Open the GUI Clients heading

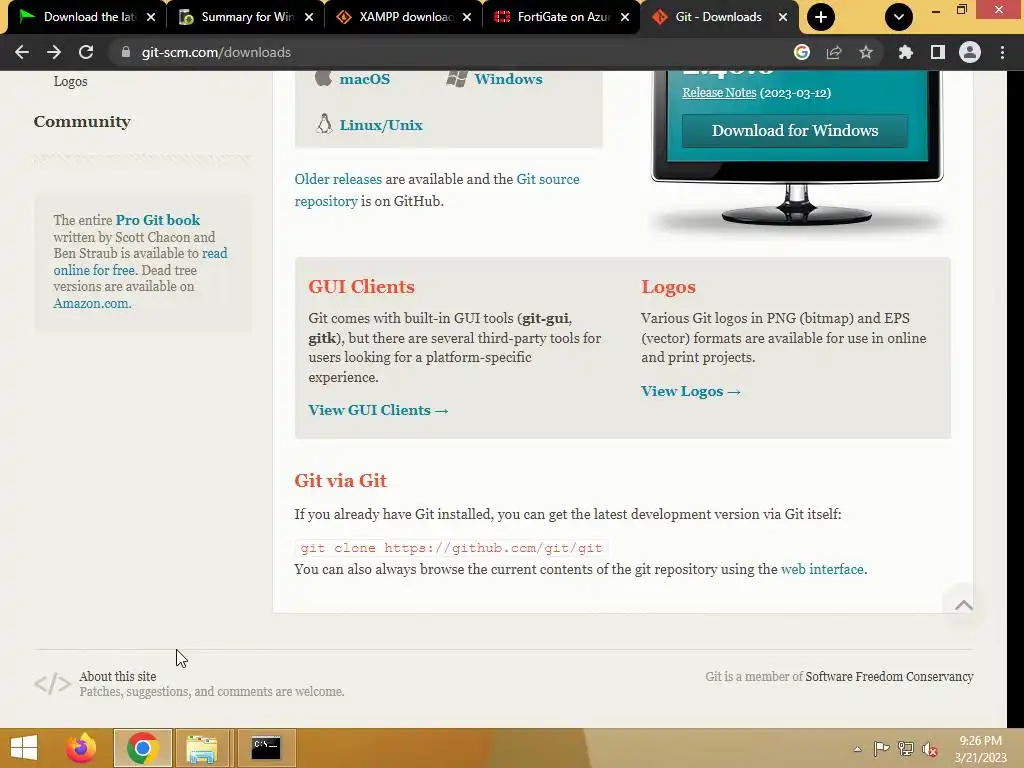(361, 287)
